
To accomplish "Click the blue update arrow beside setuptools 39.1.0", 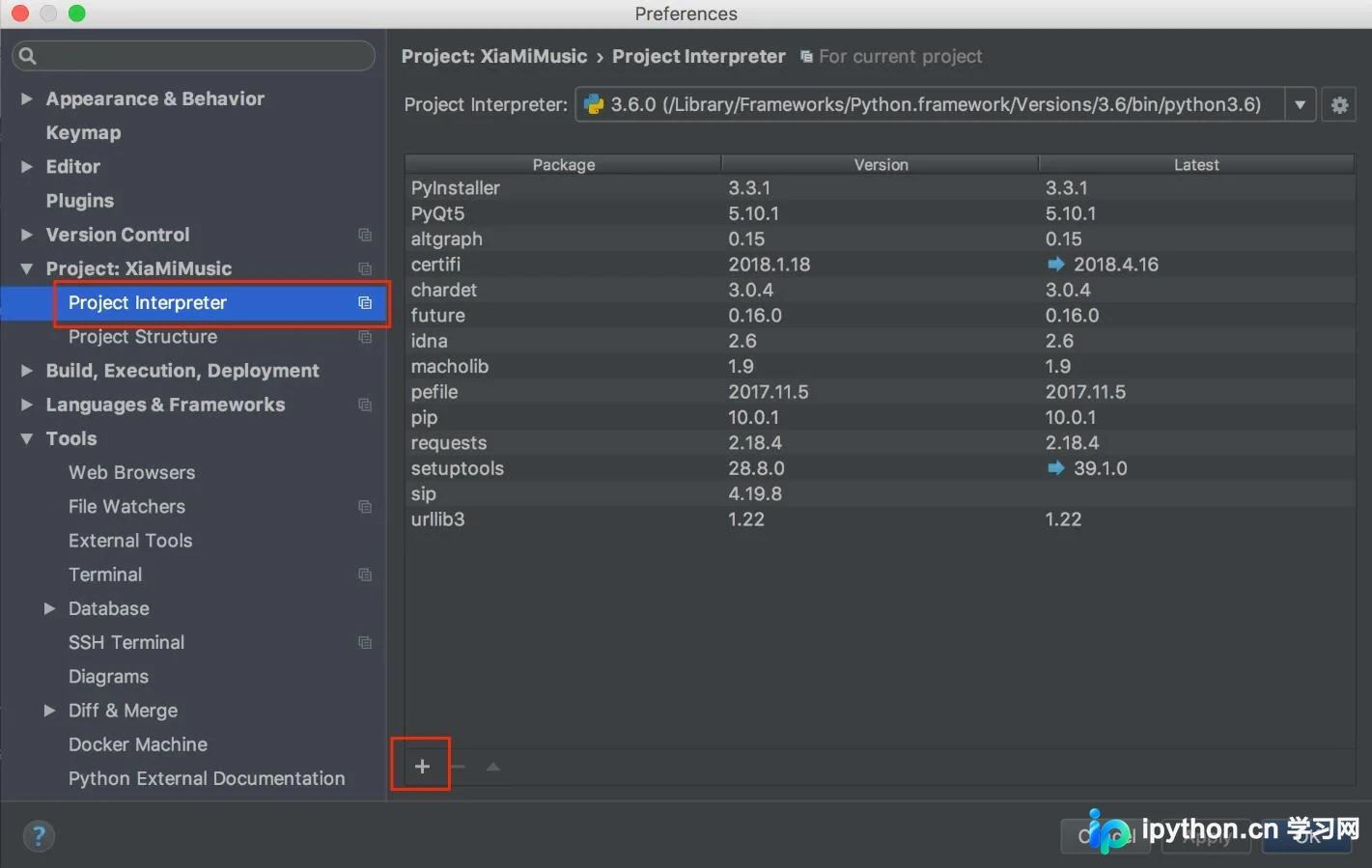I will 1055,468.
